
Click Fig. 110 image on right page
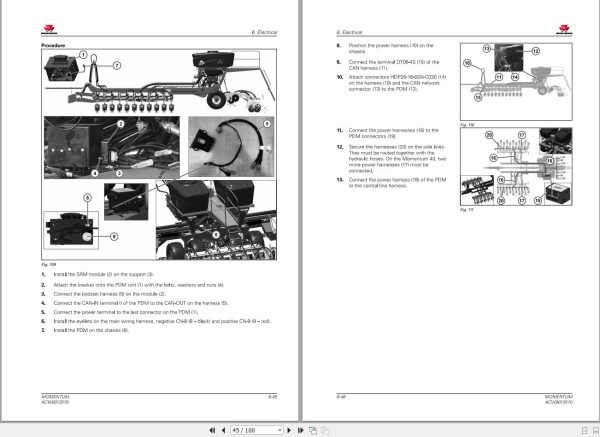(x=516, y=82)
